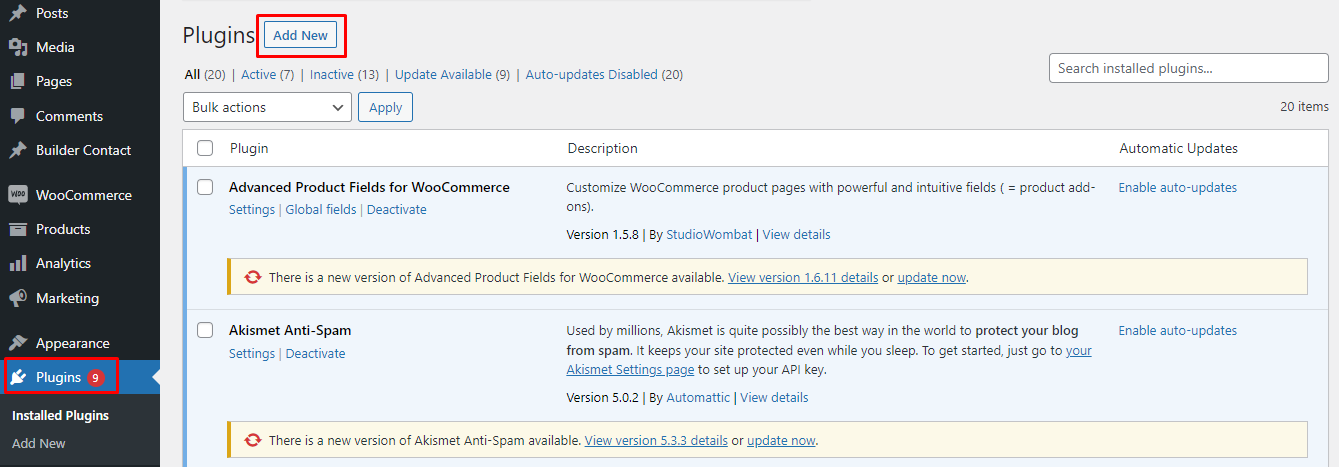Viewport: 1339px width, 467px height.
Task: Click the Comments bubble icon
Action: click(17, 116)
